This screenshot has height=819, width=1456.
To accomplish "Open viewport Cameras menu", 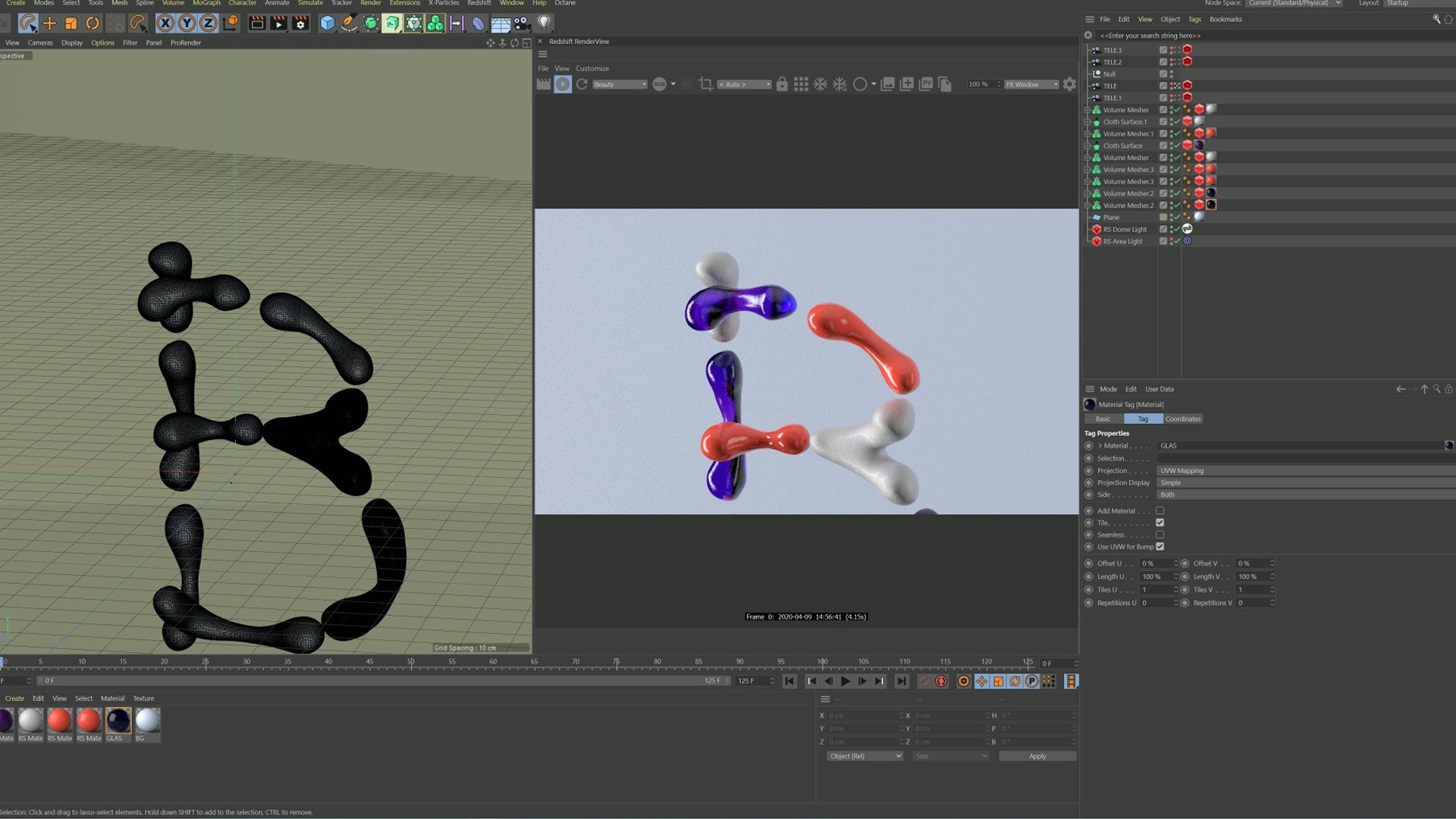I will pos(40,43).
